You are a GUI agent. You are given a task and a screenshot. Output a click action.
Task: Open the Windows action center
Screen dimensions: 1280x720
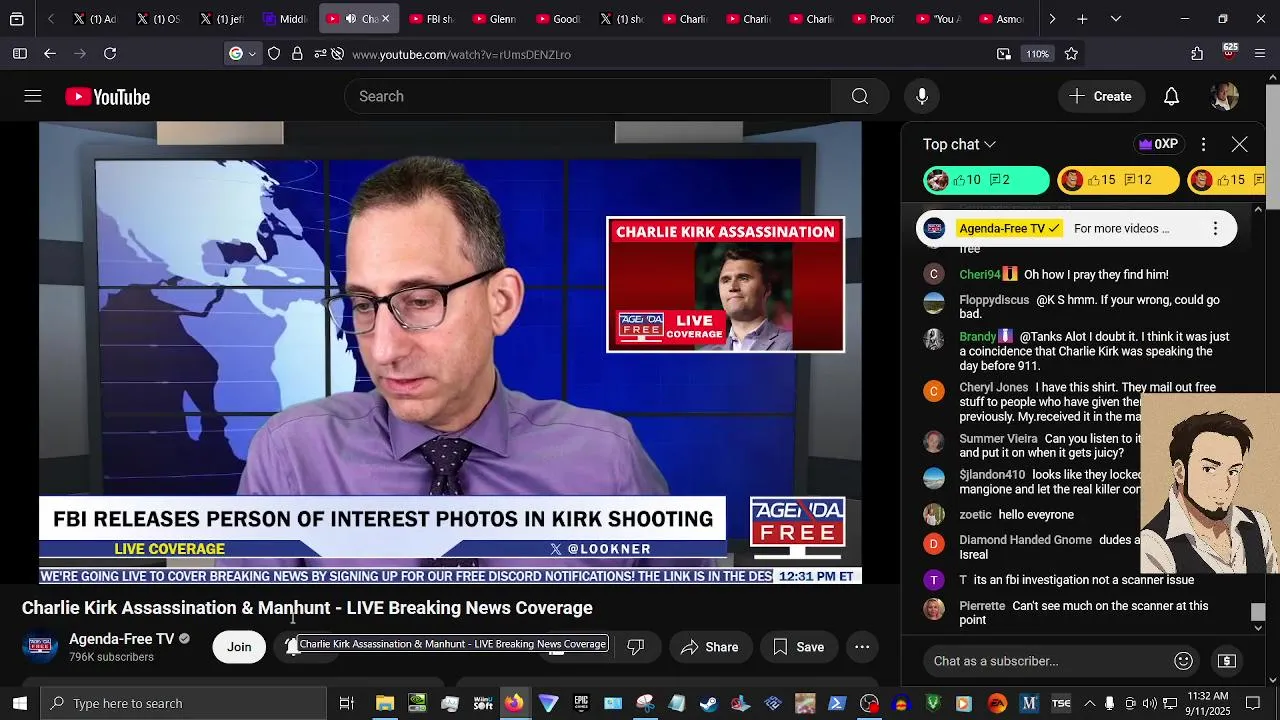click(1253, 703)
